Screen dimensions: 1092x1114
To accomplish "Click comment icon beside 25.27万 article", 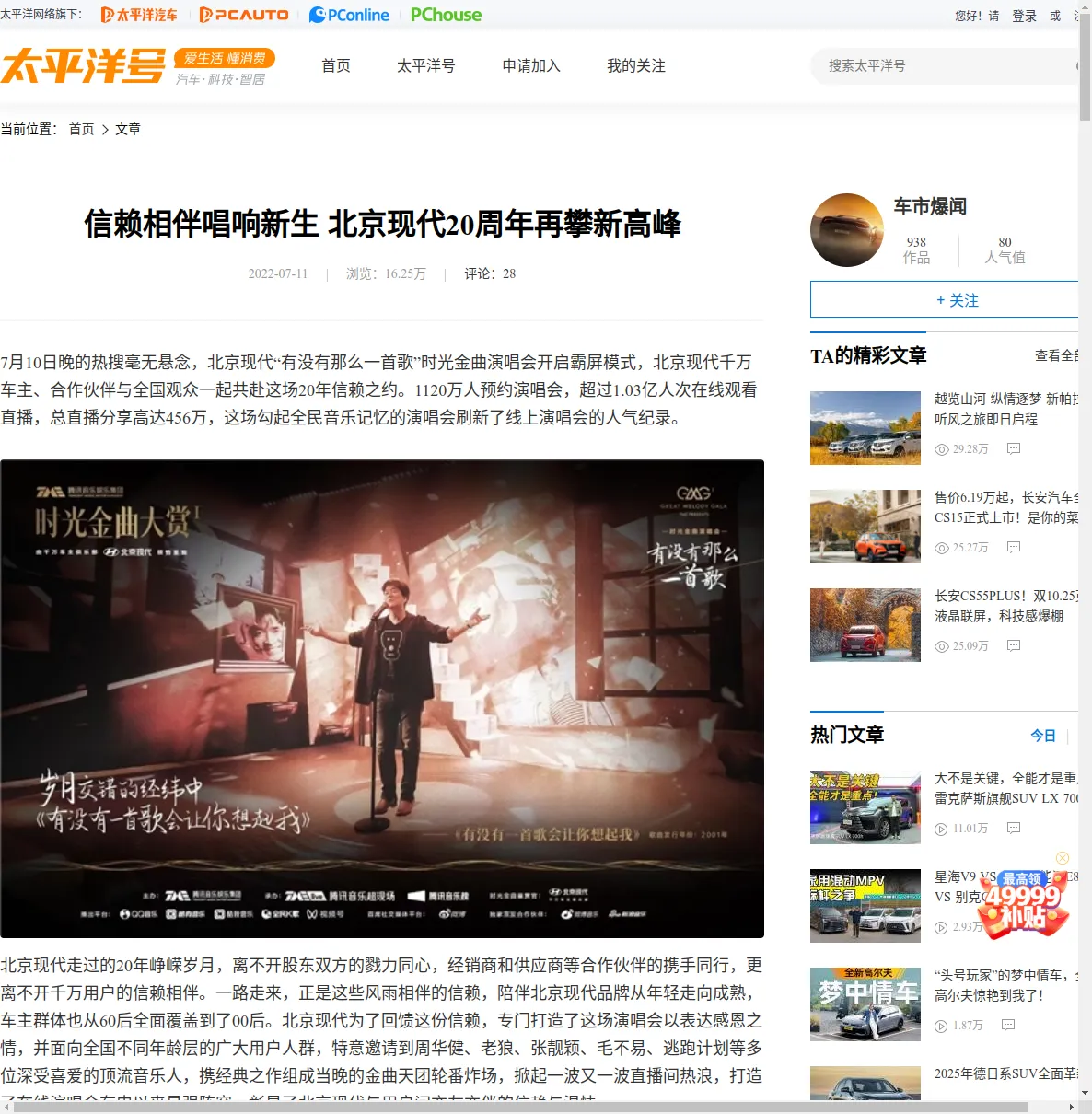I will pos(1014,548).
